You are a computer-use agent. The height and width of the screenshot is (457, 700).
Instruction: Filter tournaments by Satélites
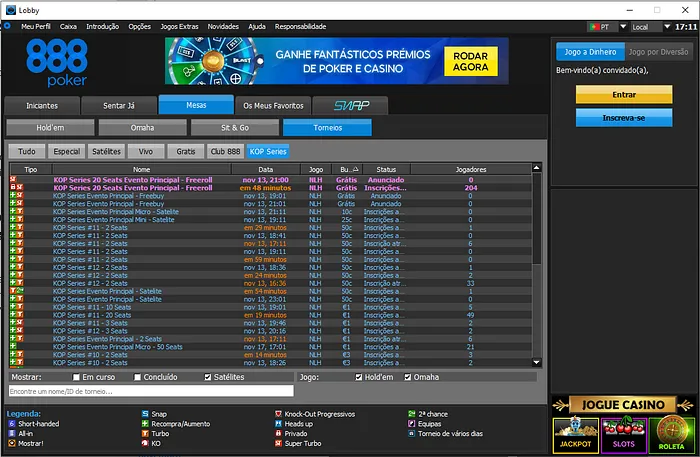(x=106, y=152)
